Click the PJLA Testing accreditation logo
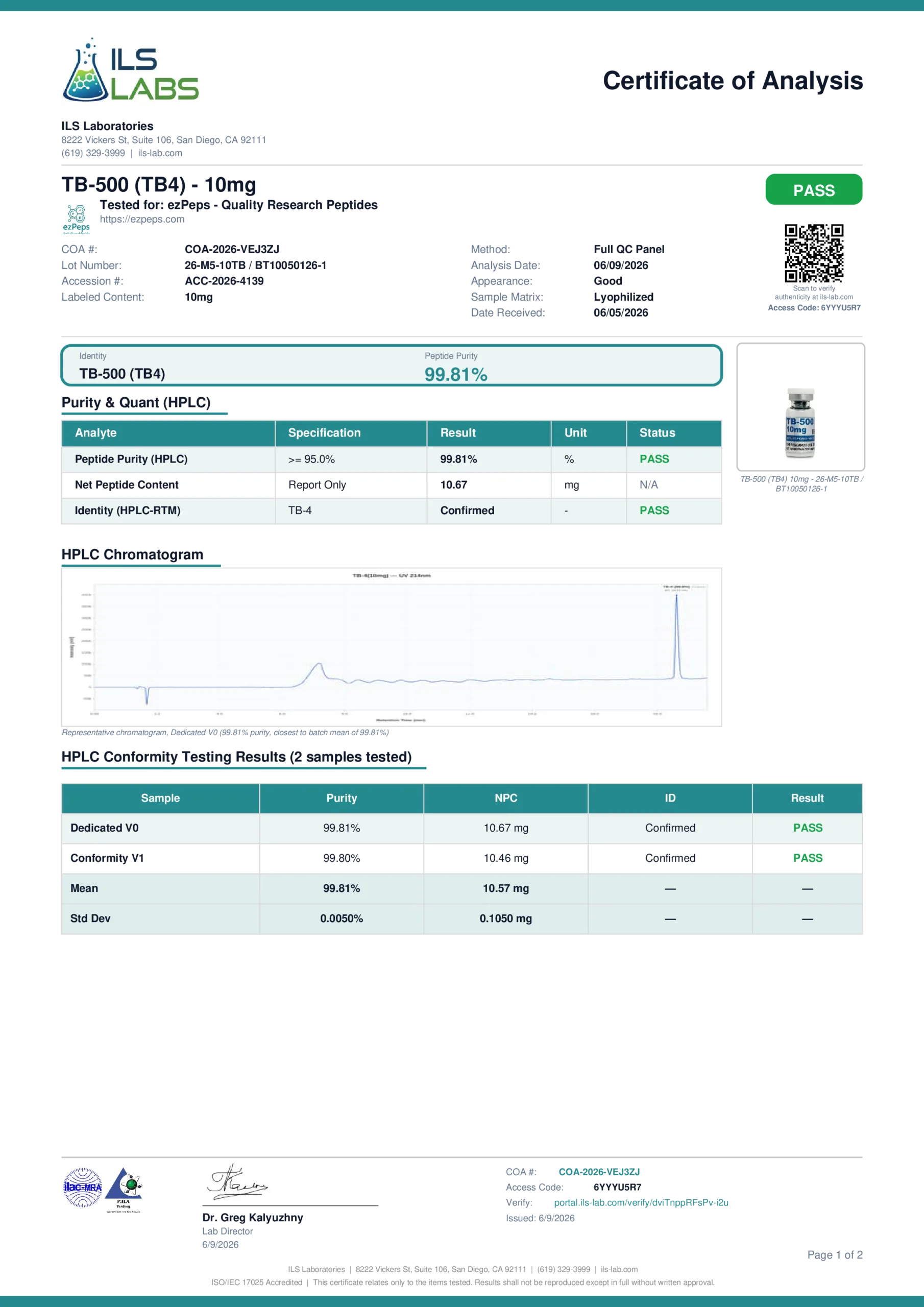Screen dimensions: 924x1307 (x=124, y=1190)
